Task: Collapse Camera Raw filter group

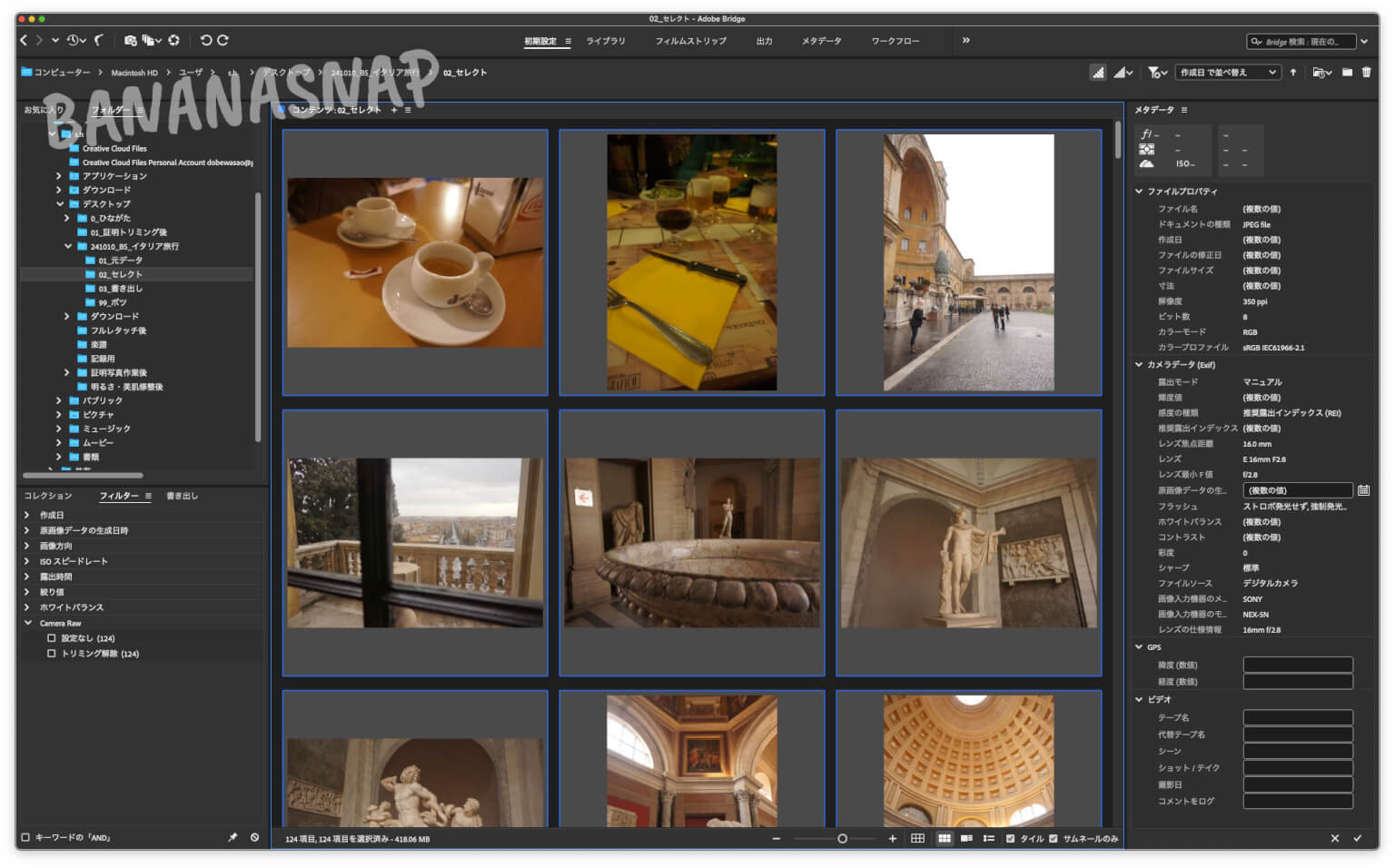Action: tap(27, 623)
